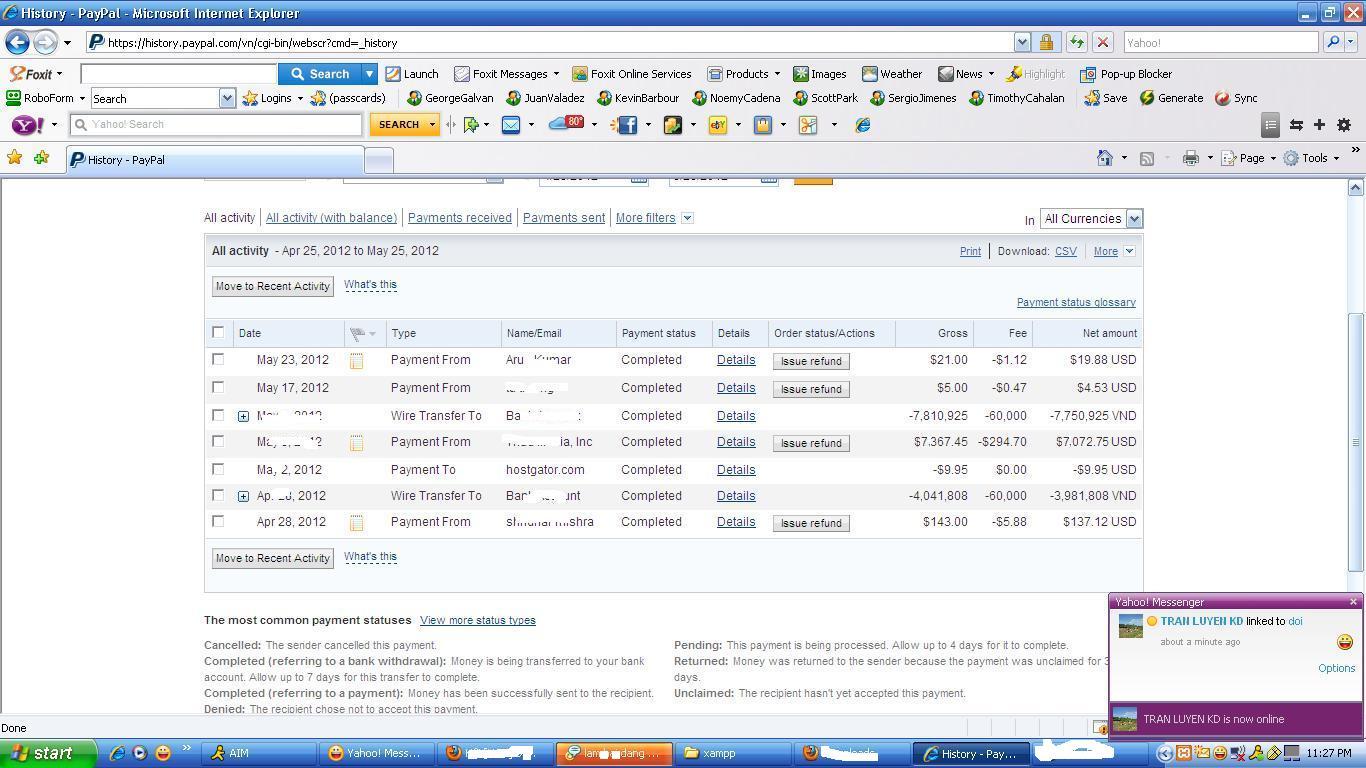Click Issue refund for the $21.00 payment
Image resolution: width=1366 pixels, height=768 pixels.
[811, 361]
